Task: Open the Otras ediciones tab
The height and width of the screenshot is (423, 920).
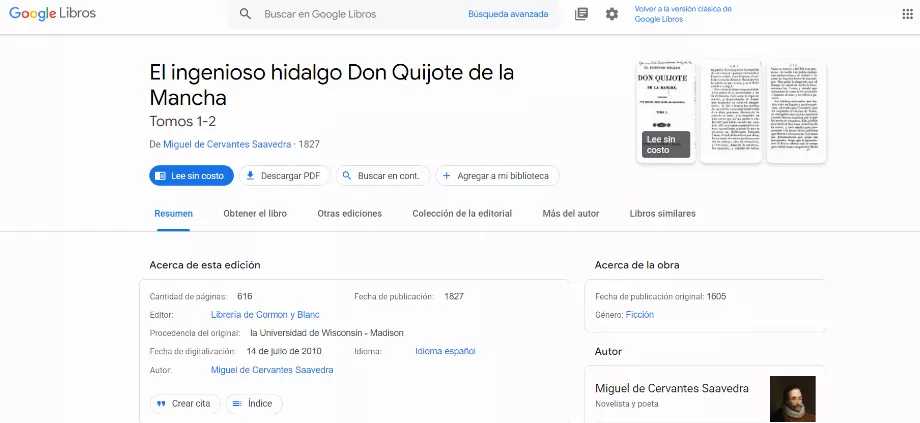Action: pos(350,214)
